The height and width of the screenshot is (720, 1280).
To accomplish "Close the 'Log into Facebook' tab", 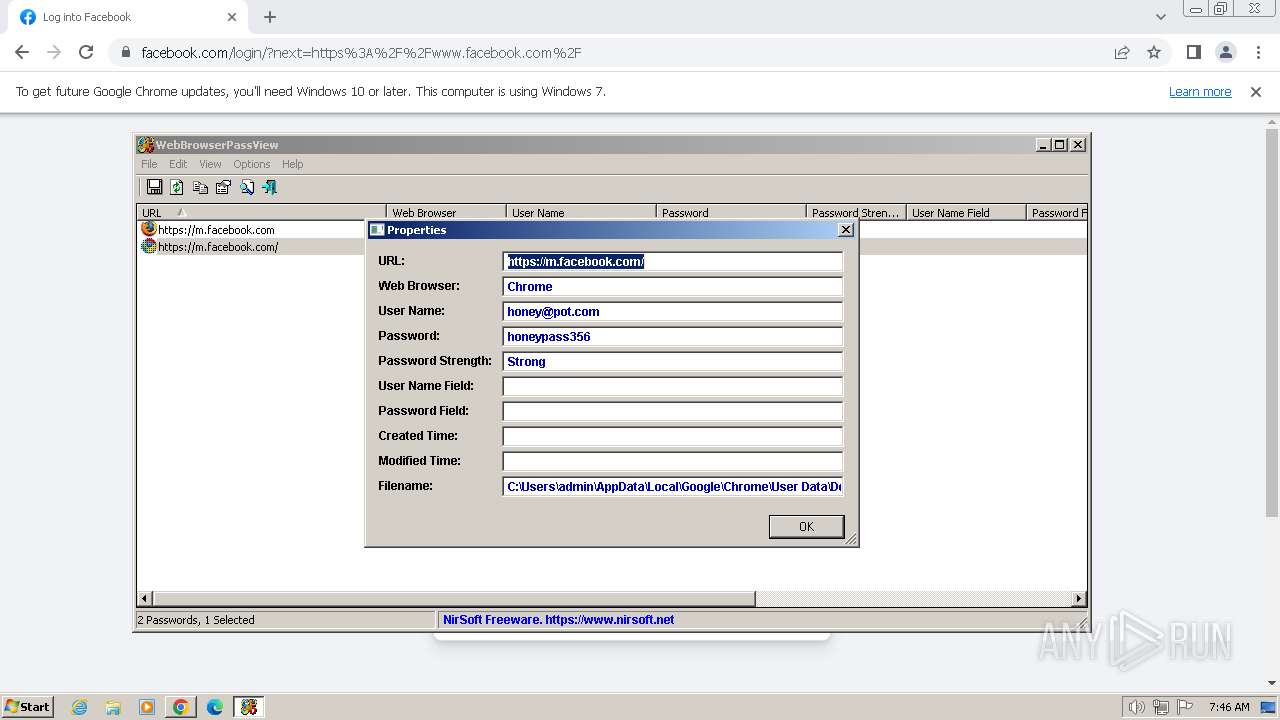I will (232, 17).
